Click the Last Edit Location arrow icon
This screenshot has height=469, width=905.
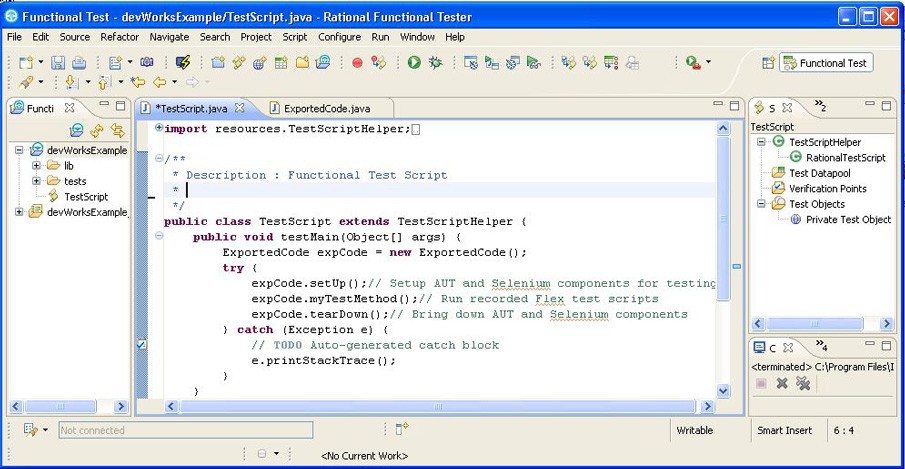138,82
